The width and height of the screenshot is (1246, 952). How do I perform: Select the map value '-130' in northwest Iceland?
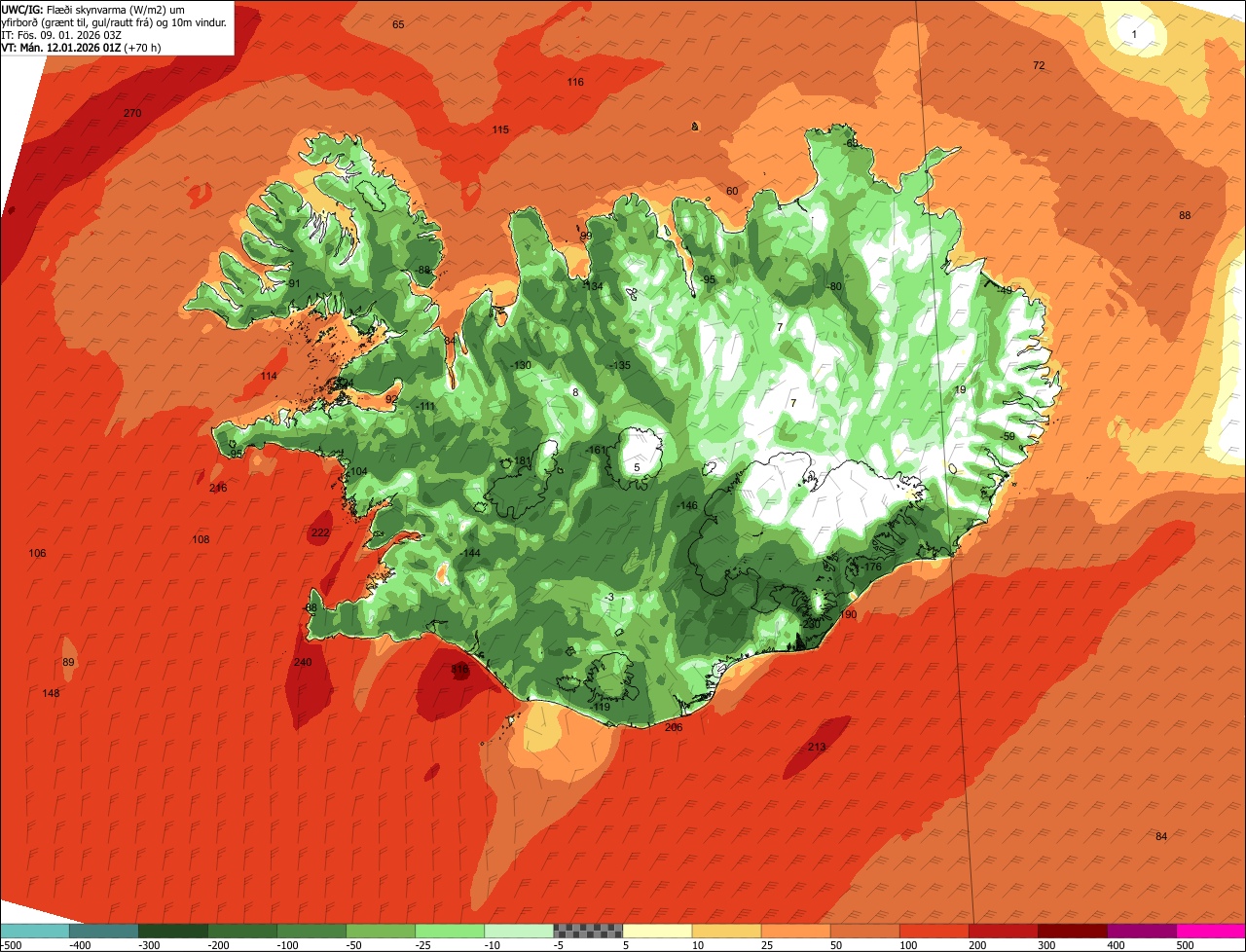[521, 365]
